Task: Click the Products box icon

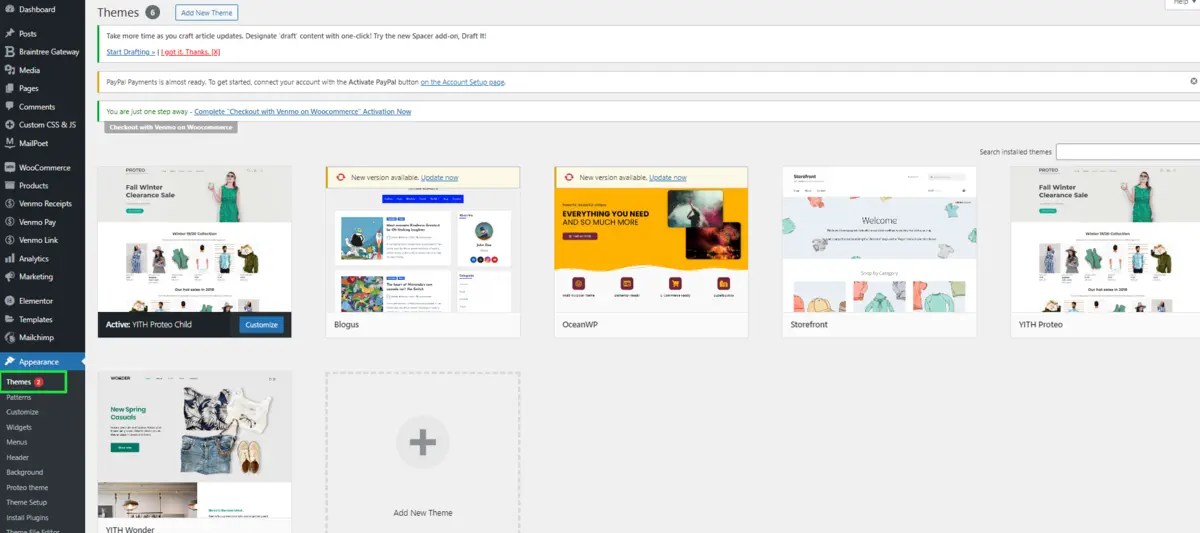Action: tap(9, 186)
